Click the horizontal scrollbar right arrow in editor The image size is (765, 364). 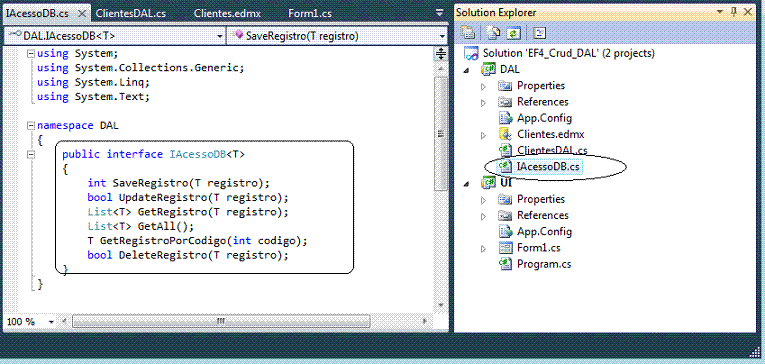pyautogui.click(x=425, y=321)
